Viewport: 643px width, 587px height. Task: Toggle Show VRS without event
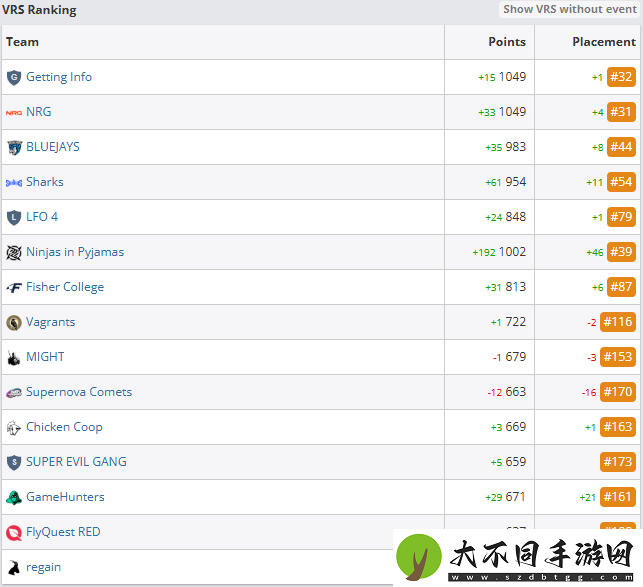coord(570,9)
